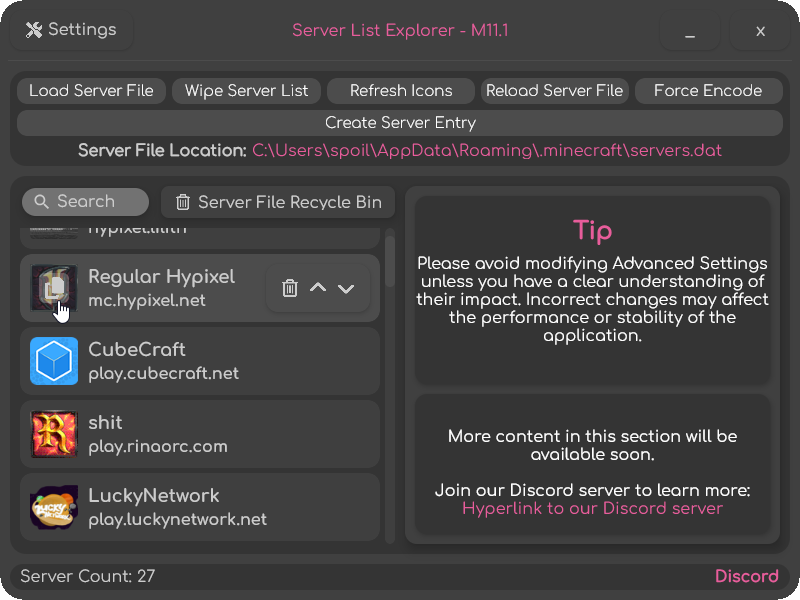Focus the Search field
Screen dimensions: 800x600
click(x=86, y=202)
